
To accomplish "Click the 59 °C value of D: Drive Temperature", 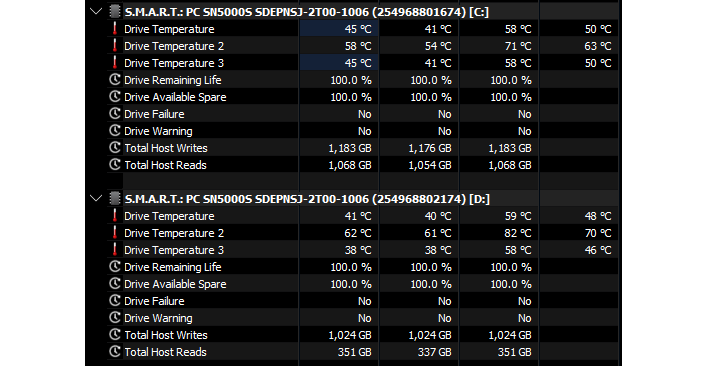I will click(x=518, y=216).
